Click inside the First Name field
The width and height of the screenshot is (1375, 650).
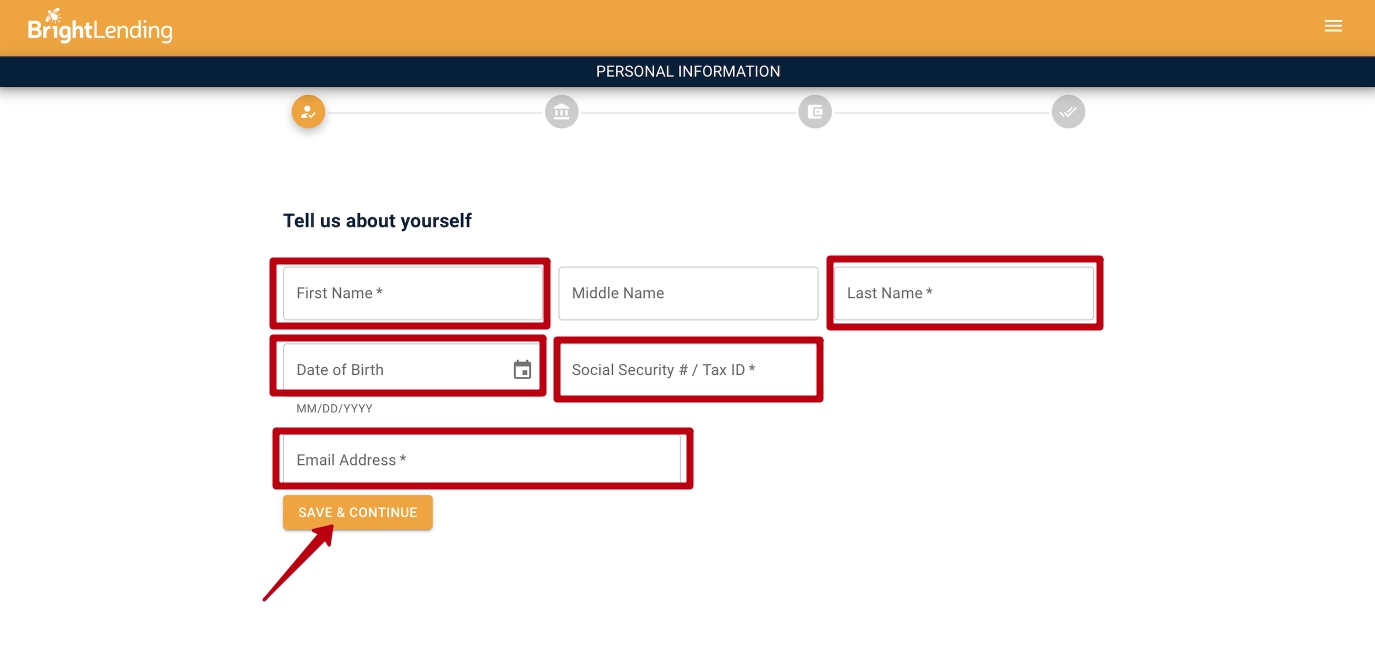tap(410, 293)
